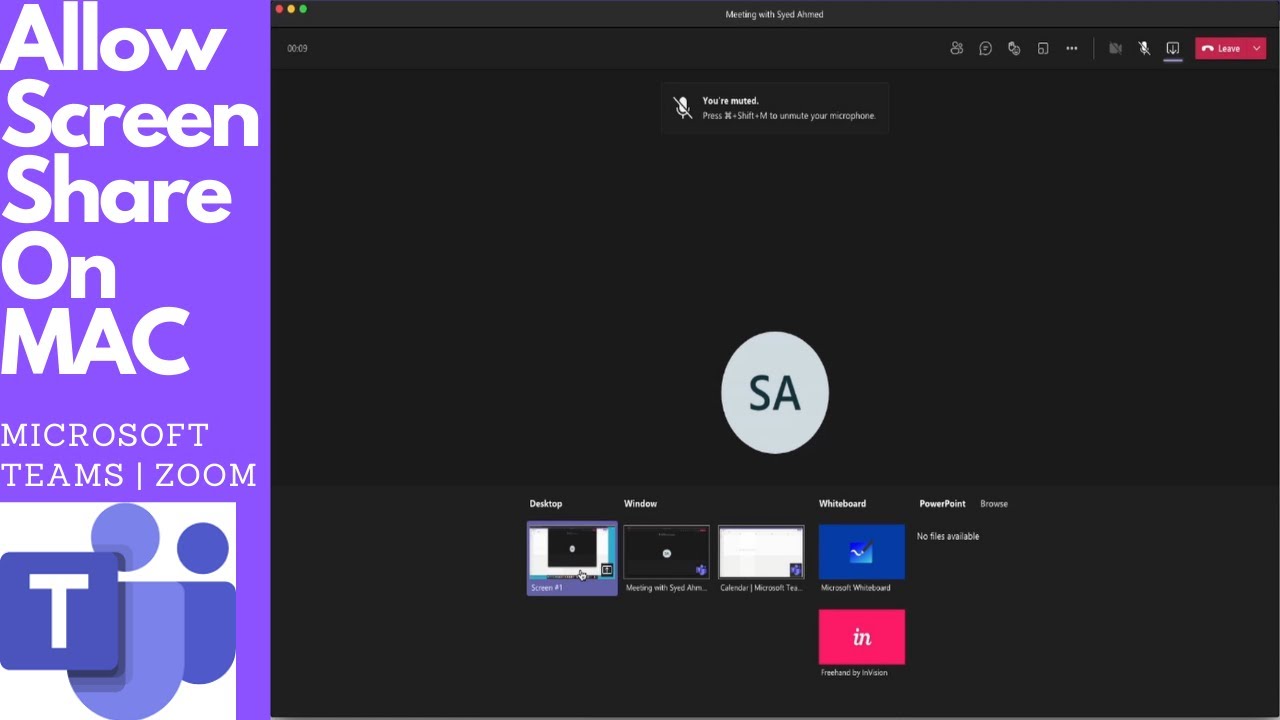Open the meeting chat icon
This screenshot has height=720, width=1280.
coord(985,48)
